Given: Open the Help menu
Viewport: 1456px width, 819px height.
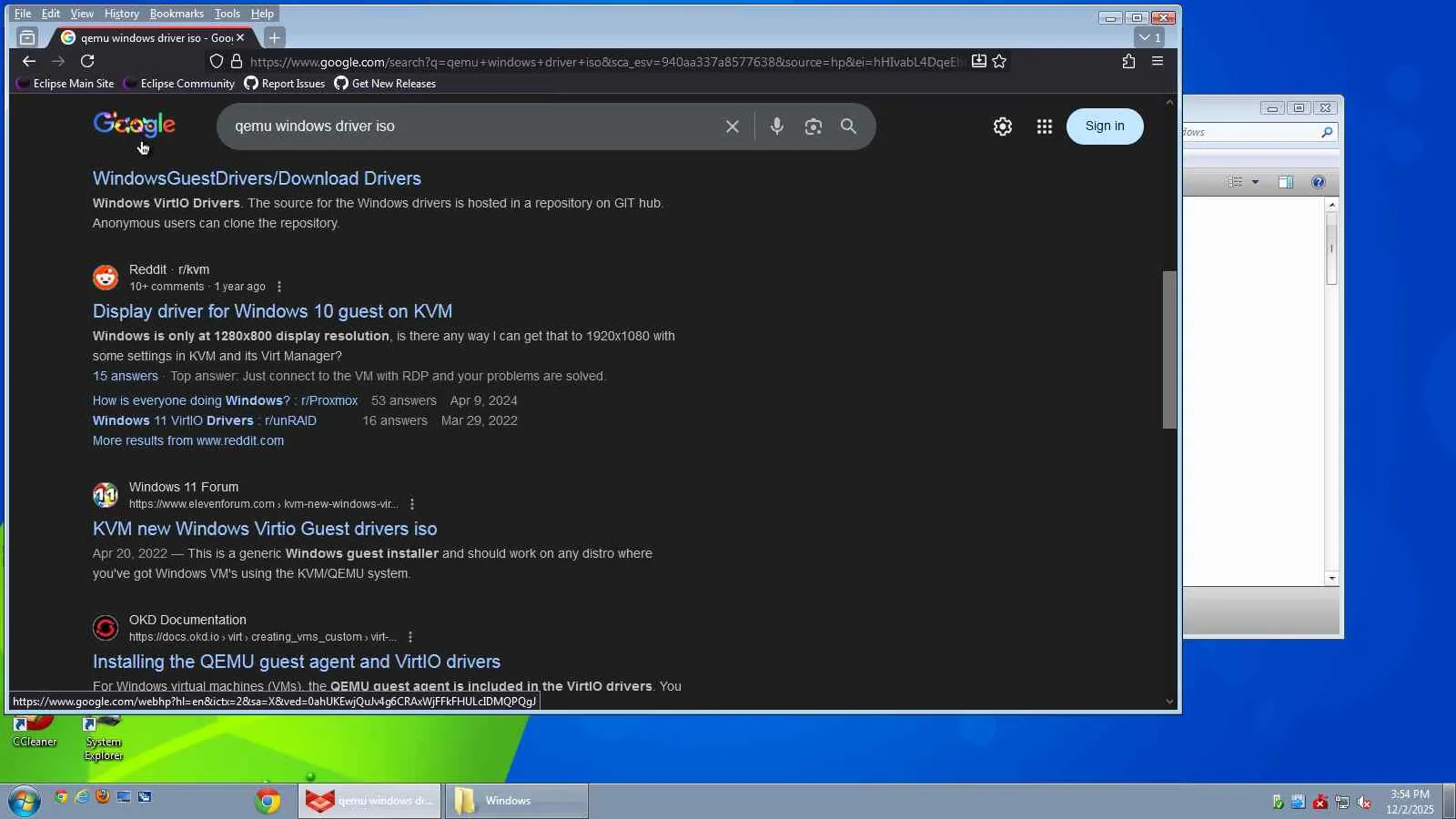Looking at the screenshot, I should 262,14.
